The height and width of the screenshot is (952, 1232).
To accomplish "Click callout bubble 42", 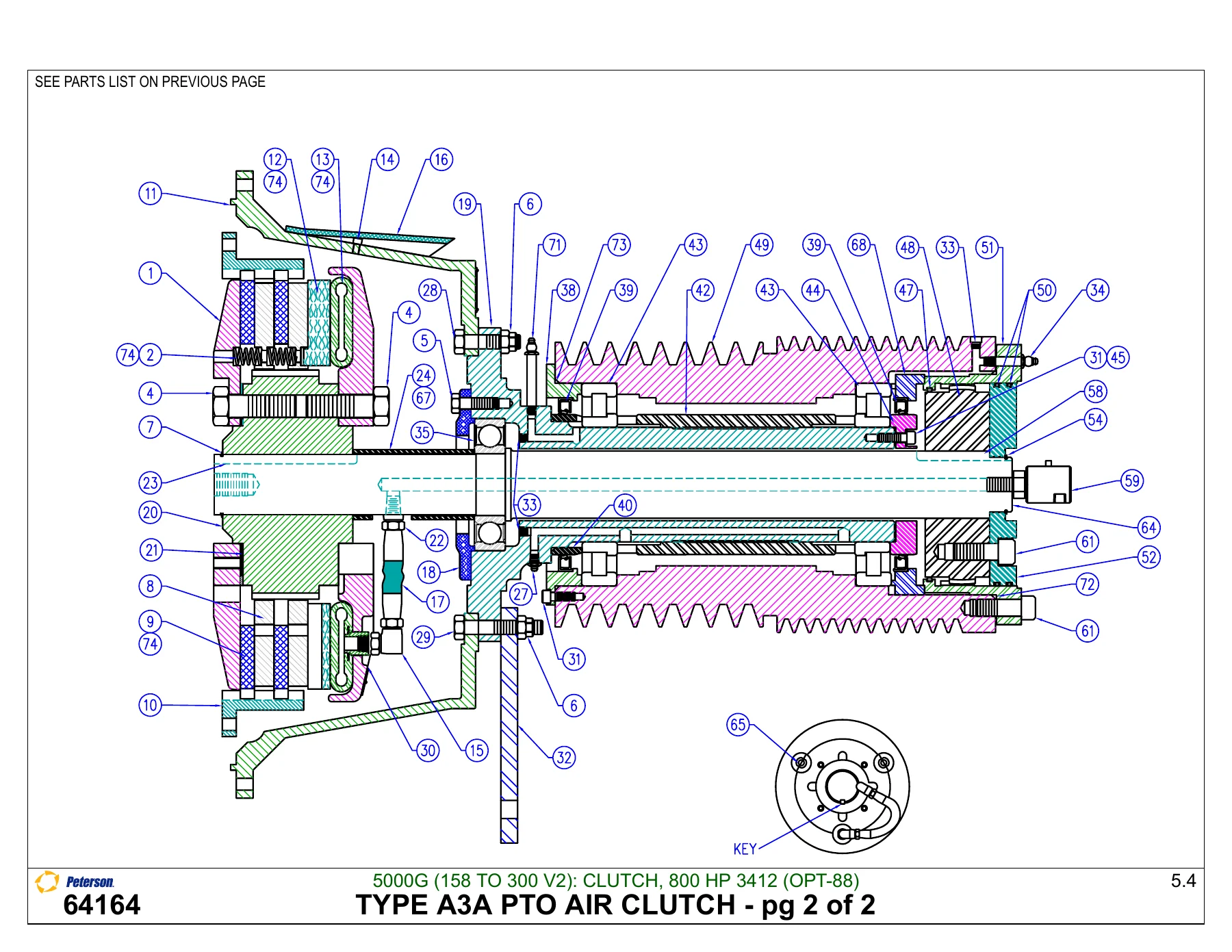I will point(703,290).
